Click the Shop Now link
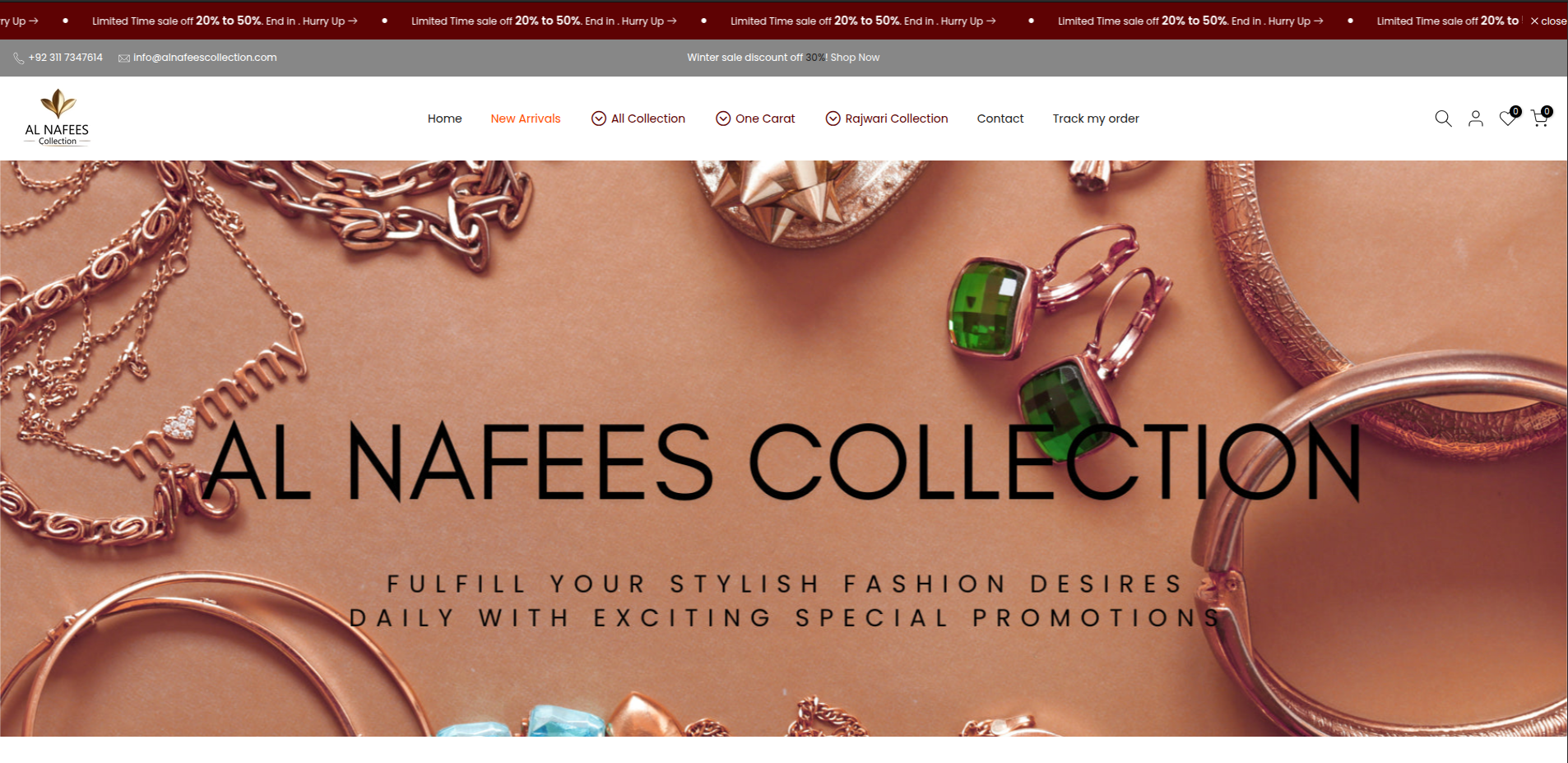 click(x=855, y=58)
